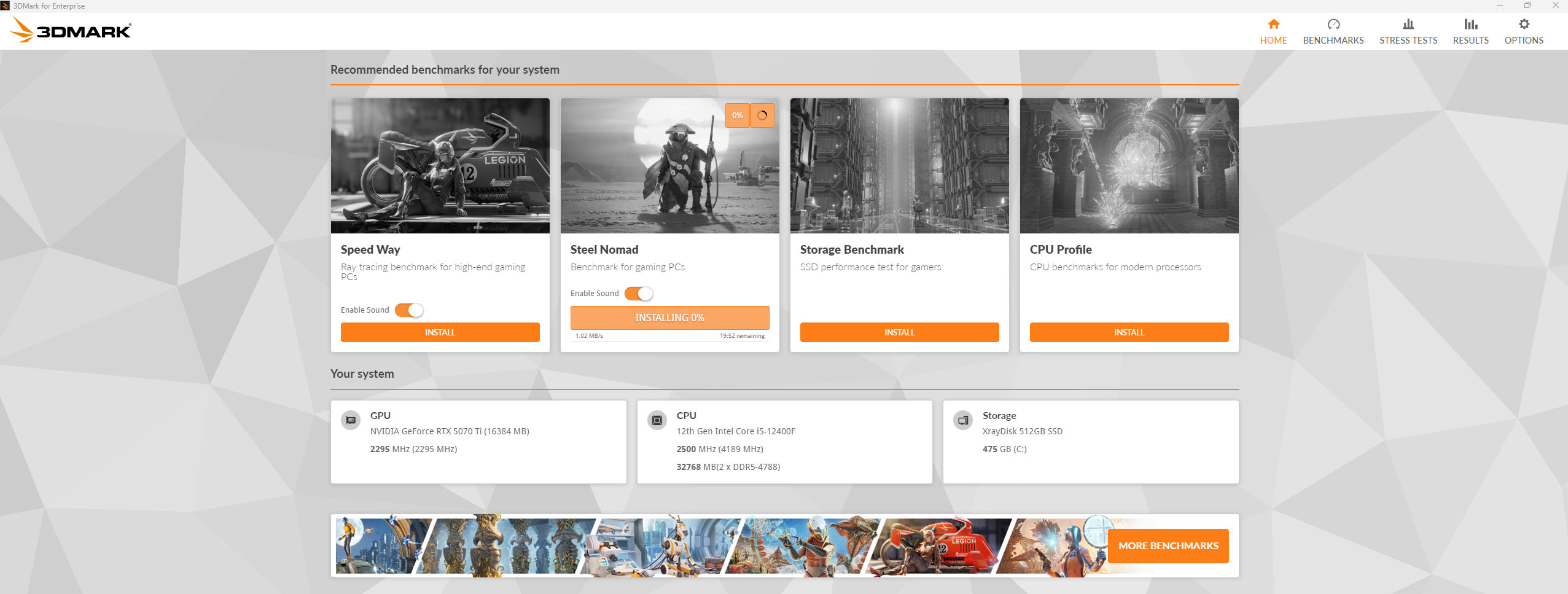The width and height of the screenshot is (1568, 594).
Task: Click the SSD performance test description
Action: pyautogui.click(x=870, y=267)
